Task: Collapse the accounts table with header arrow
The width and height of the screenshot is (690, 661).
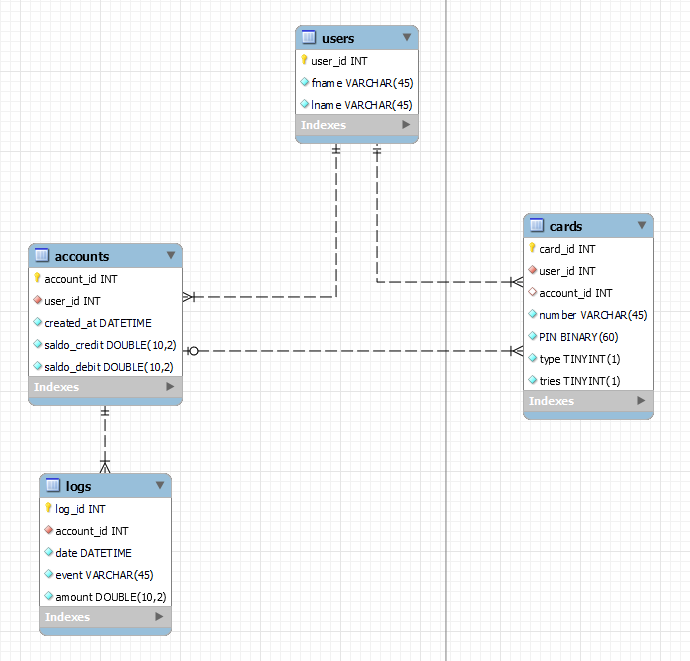Action: pyautogui.click(x=171, y=255)
